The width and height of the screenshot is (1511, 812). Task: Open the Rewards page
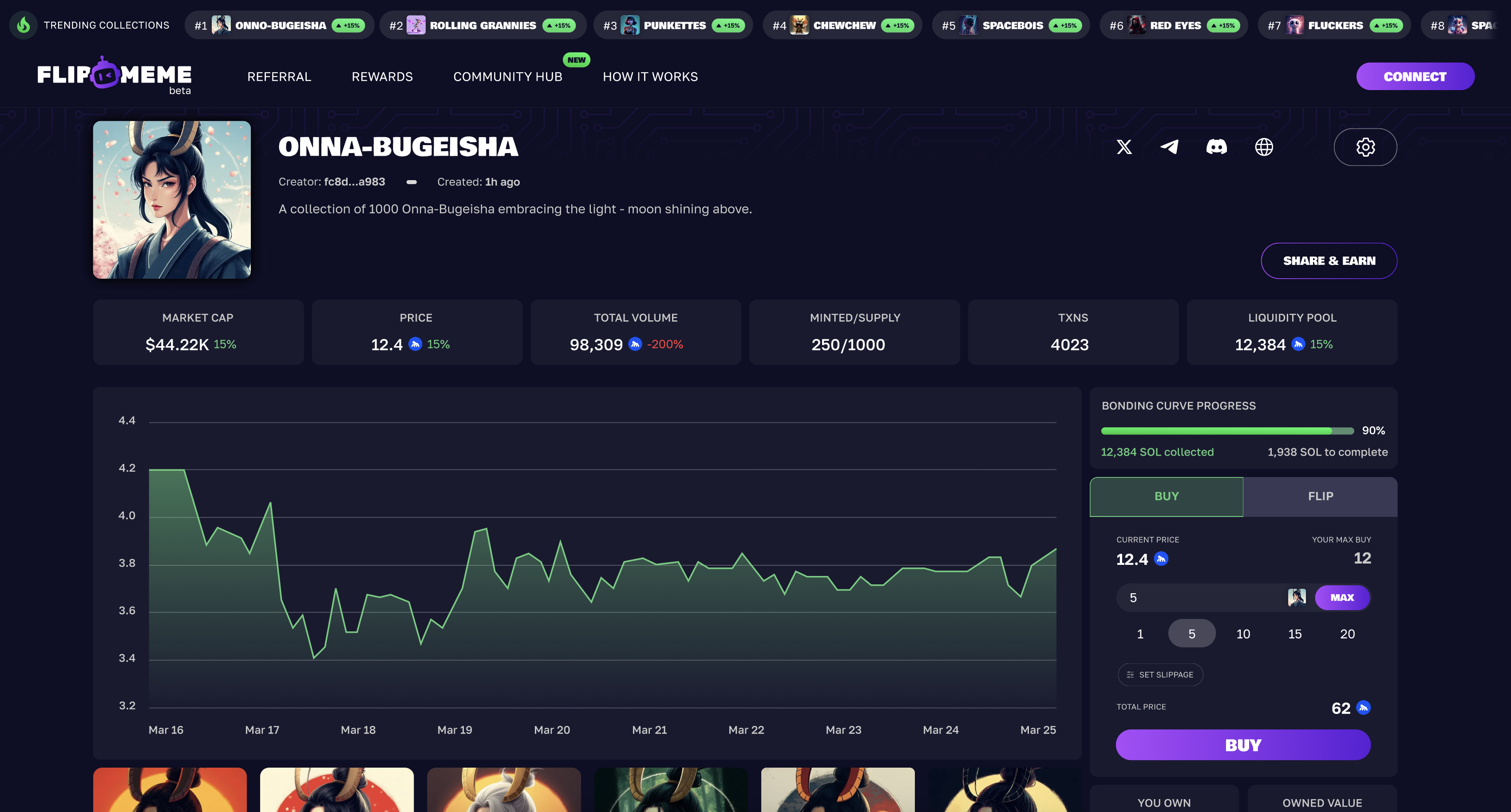tap(382, 77)
